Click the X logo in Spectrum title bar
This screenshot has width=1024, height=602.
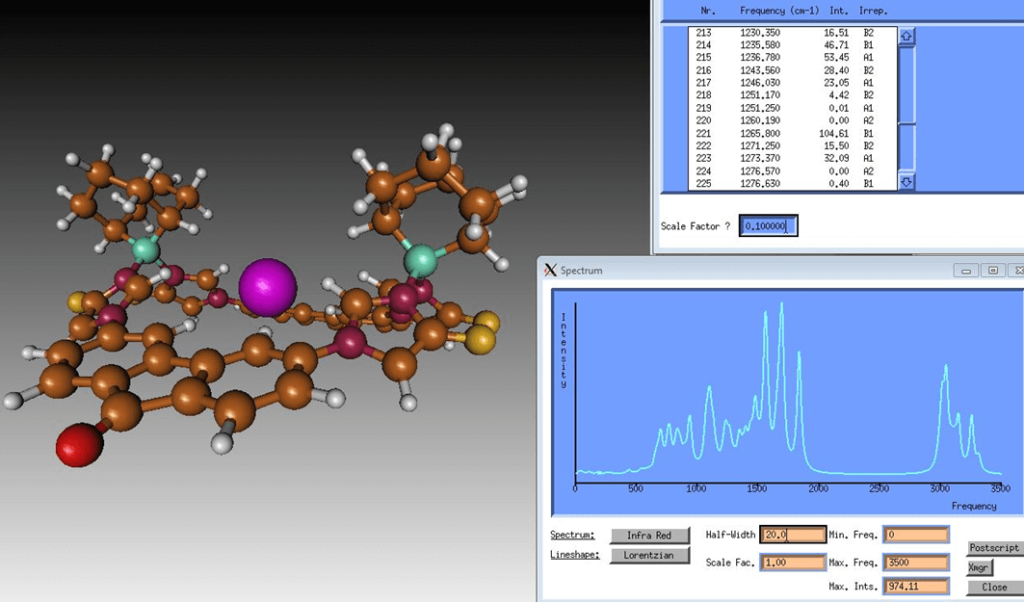[x=549, y=270]
